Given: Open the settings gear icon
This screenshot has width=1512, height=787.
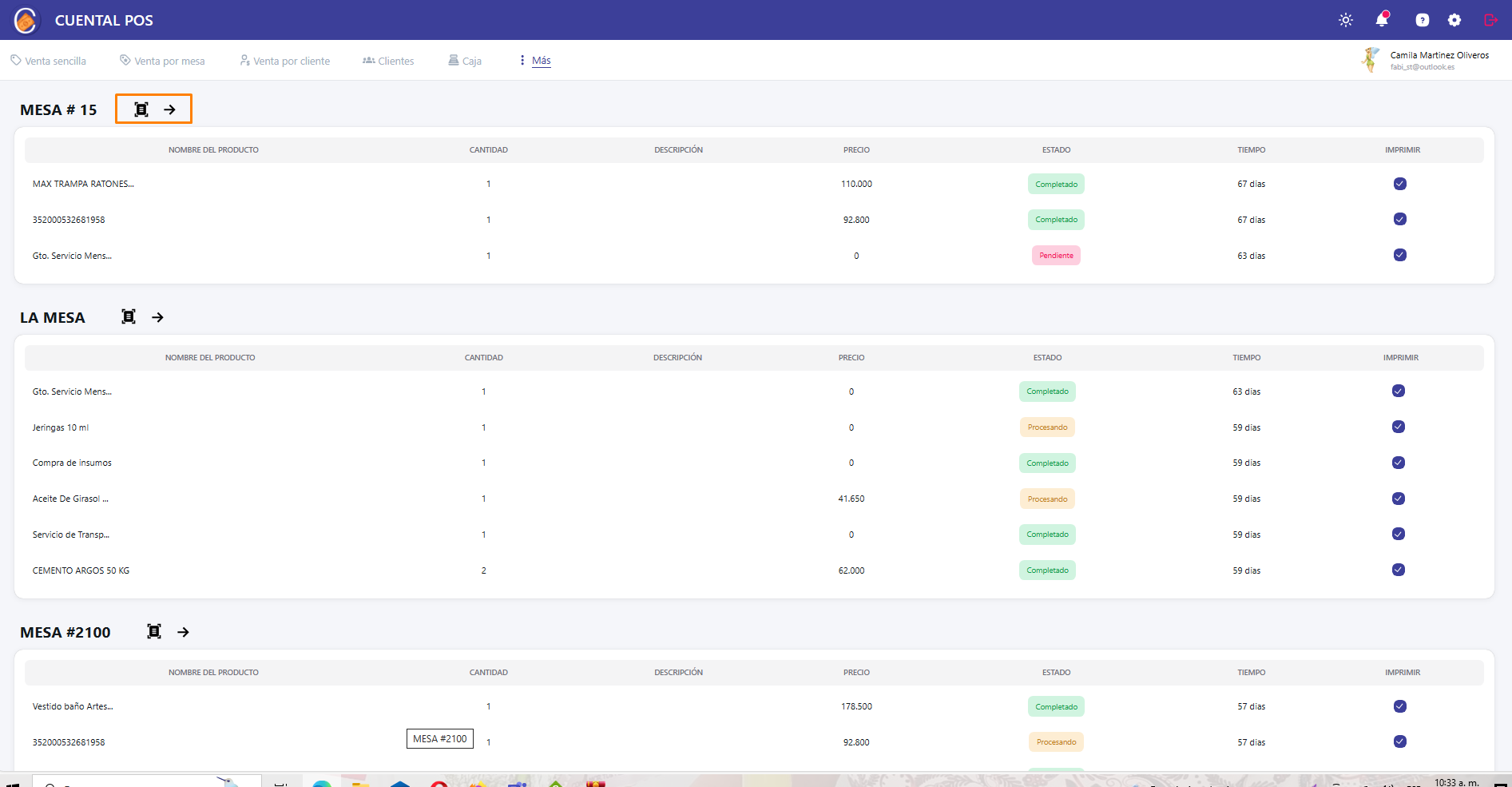Looking at the screenshot, I should 1454,20.
